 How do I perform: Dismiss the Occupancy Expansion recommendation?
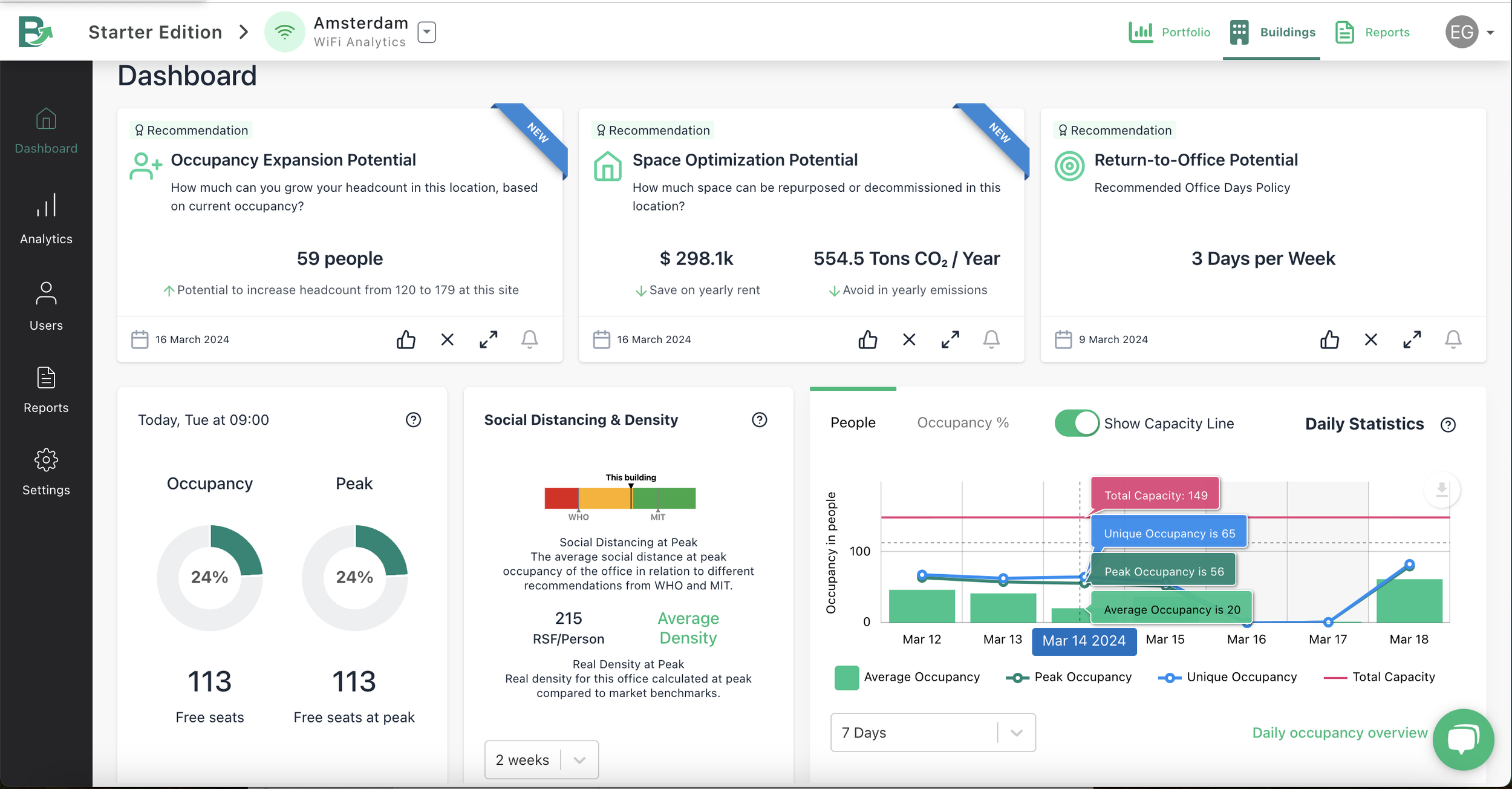[x=447, y=339]
